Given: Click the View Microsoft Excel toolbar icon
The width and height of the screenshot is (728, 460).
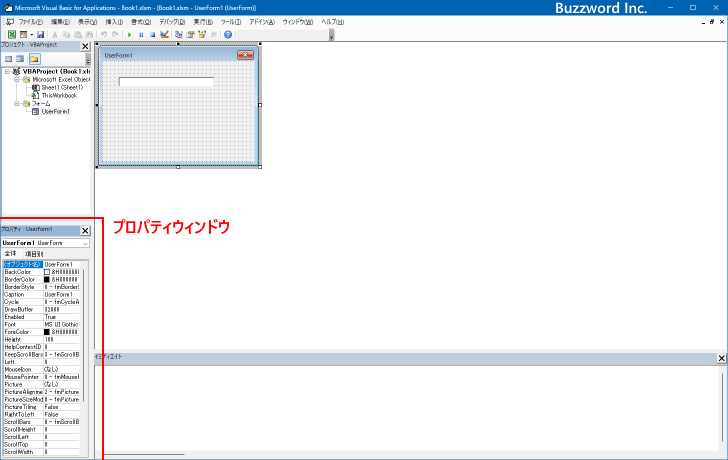Looking at the screenshot, I should (12, 34).
